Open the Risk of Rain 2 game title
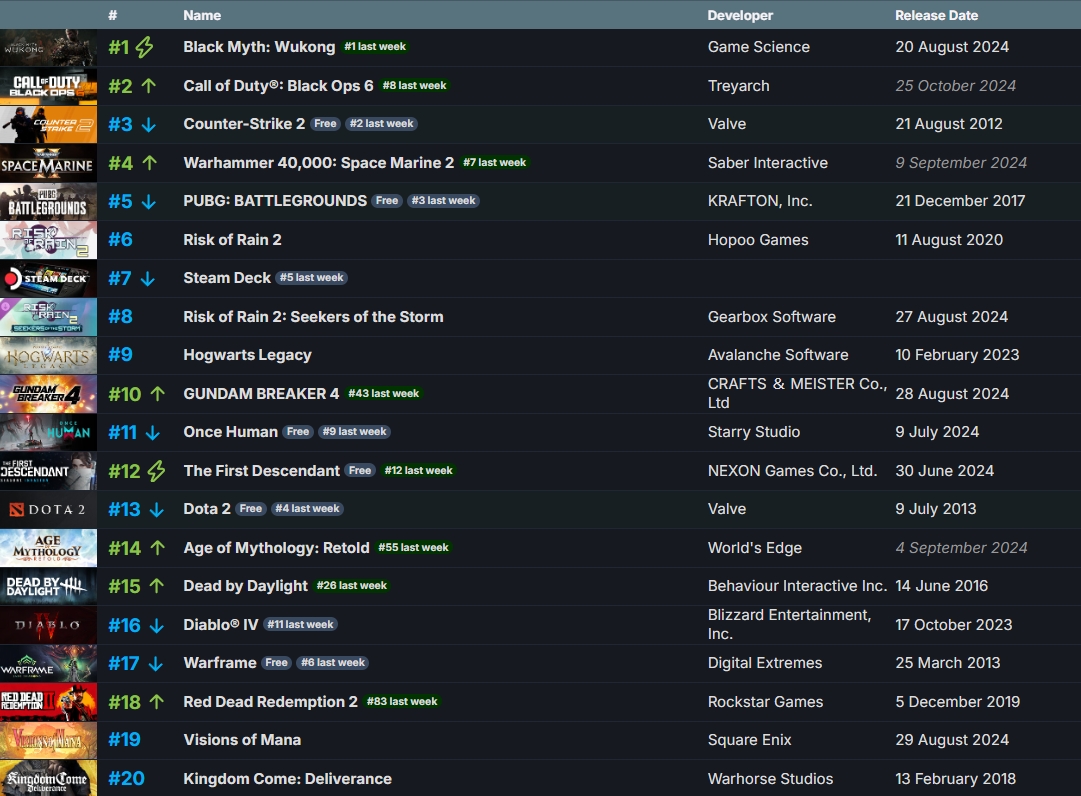The image size is (1081, 796). 232,240
